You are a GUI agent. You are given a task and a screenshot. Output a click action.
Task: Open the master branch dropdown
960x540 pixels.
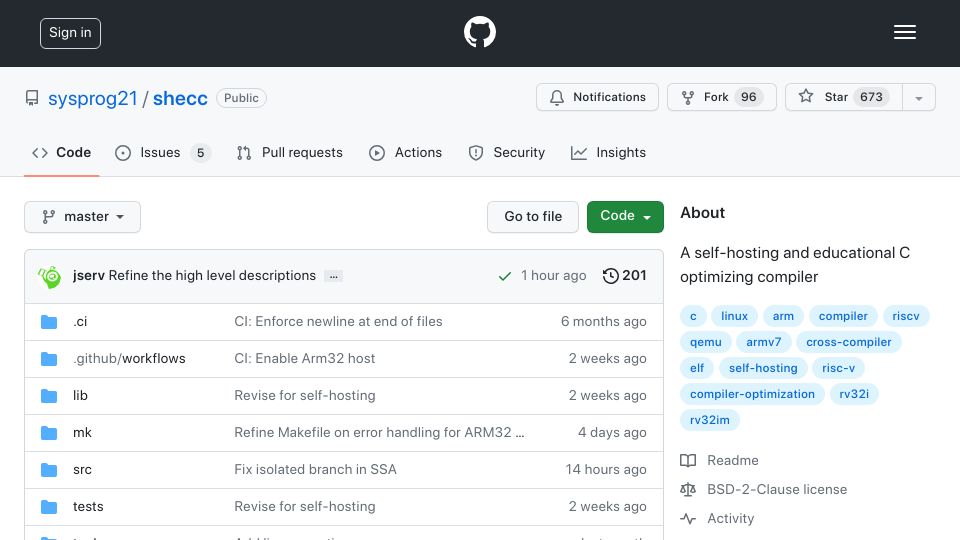pos(83,217)
